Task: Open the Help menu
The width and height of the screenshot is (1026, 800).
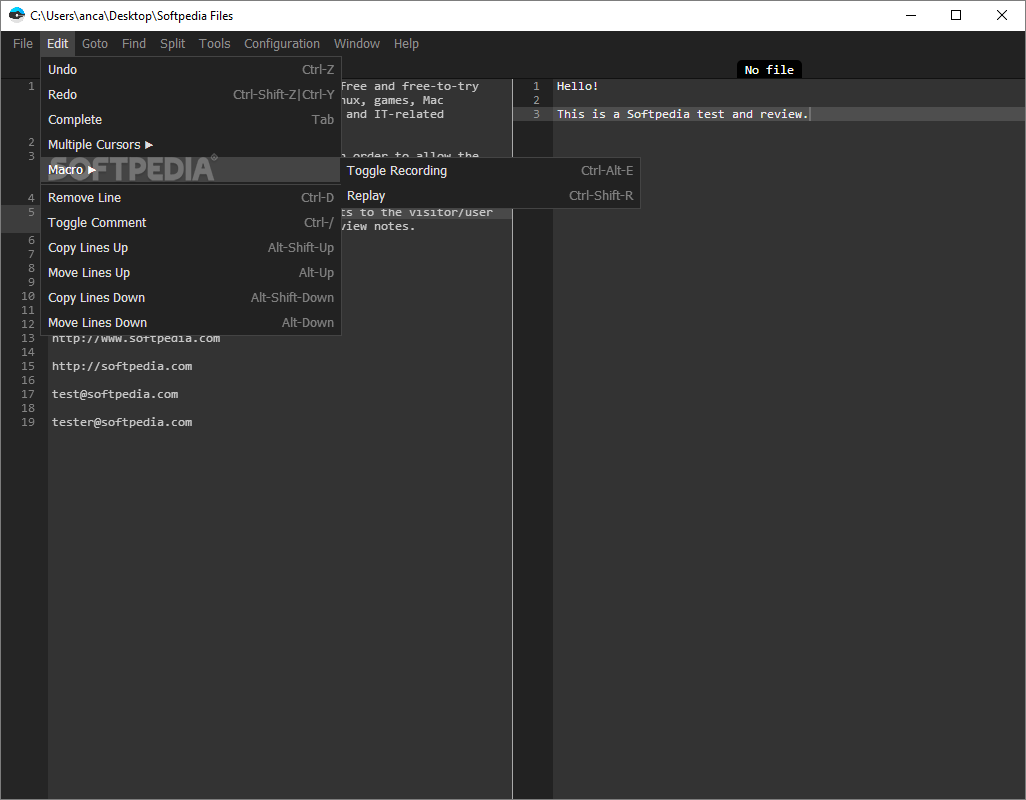Action: coord(406,44)
